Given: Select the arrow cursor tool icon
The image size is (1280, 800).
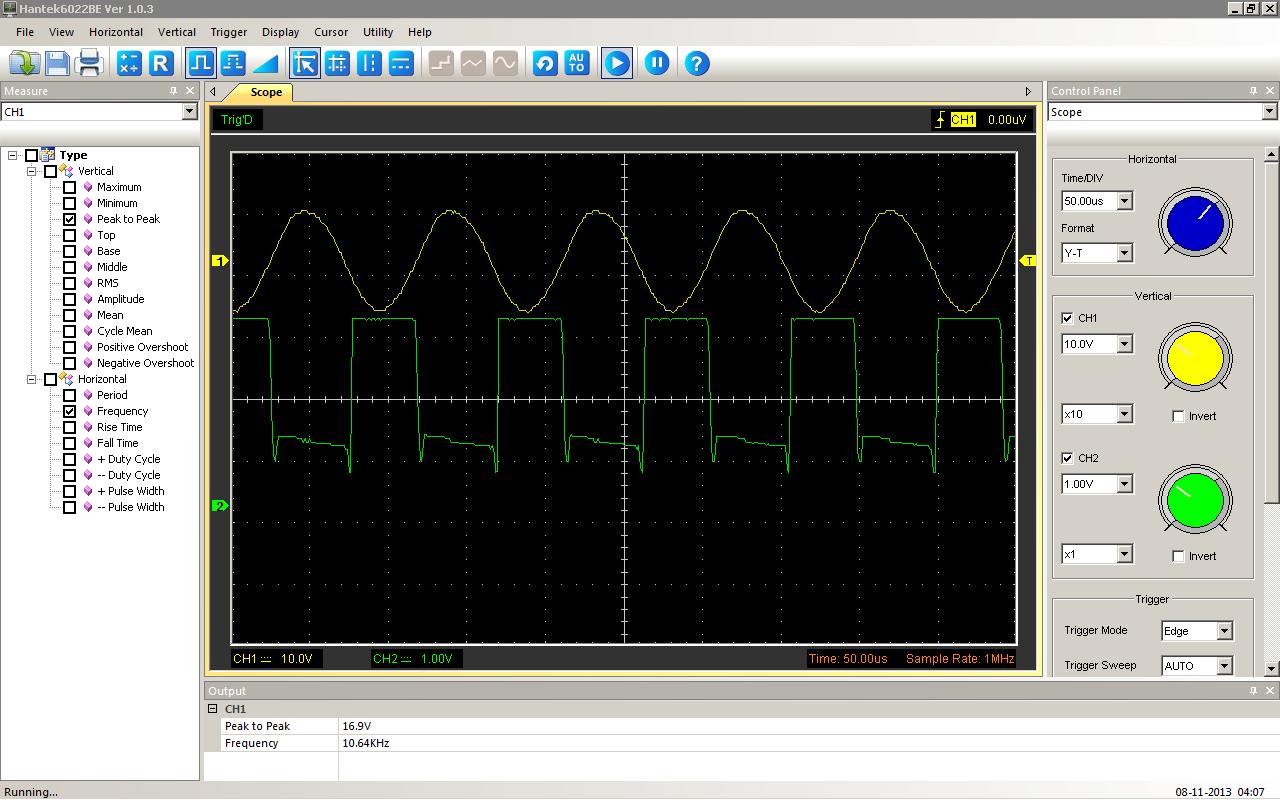Looking at the screenshot, I should [x=305, y=63].
